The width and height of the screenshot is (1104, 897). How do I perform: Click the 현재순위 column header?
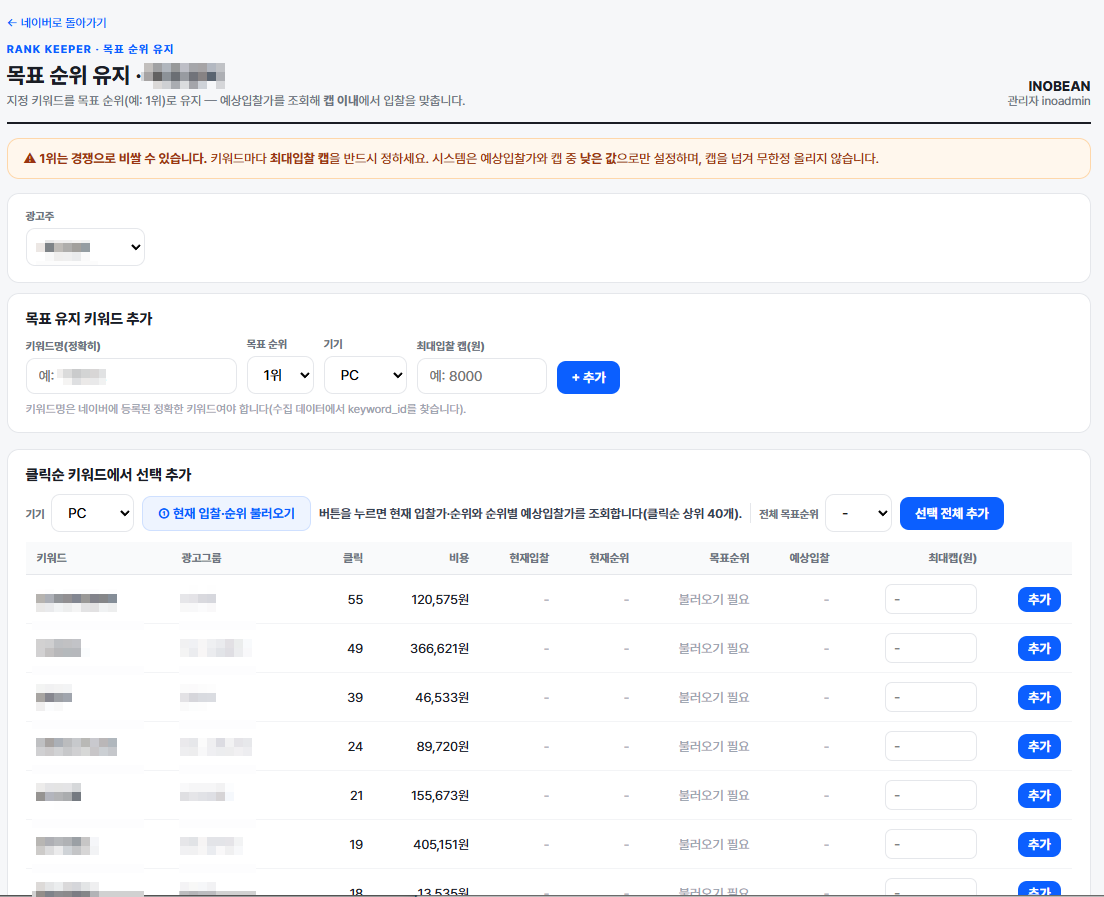(x=609, y=558)
